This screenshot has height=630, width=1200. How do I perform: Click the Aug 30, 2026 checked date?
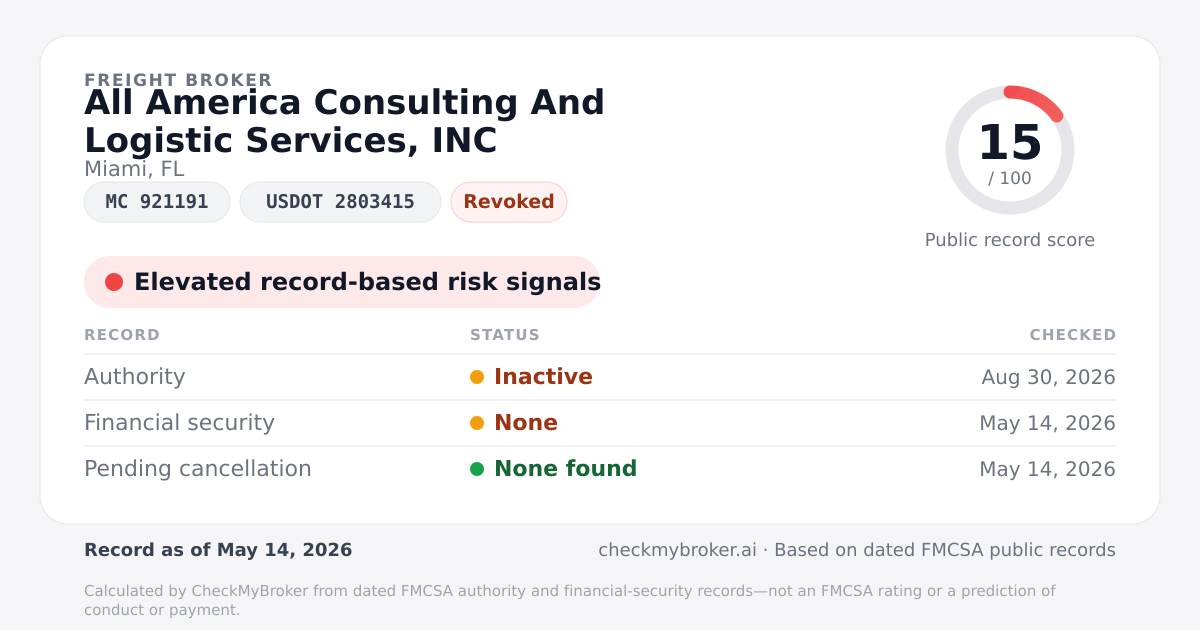point(1048,377)
